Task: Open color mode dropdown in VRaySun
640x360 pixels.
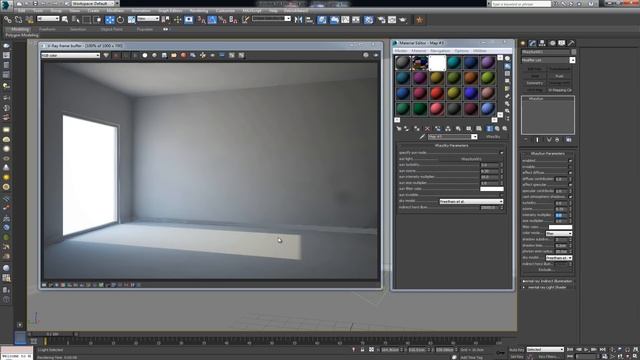Action: (x=559, y=233)
